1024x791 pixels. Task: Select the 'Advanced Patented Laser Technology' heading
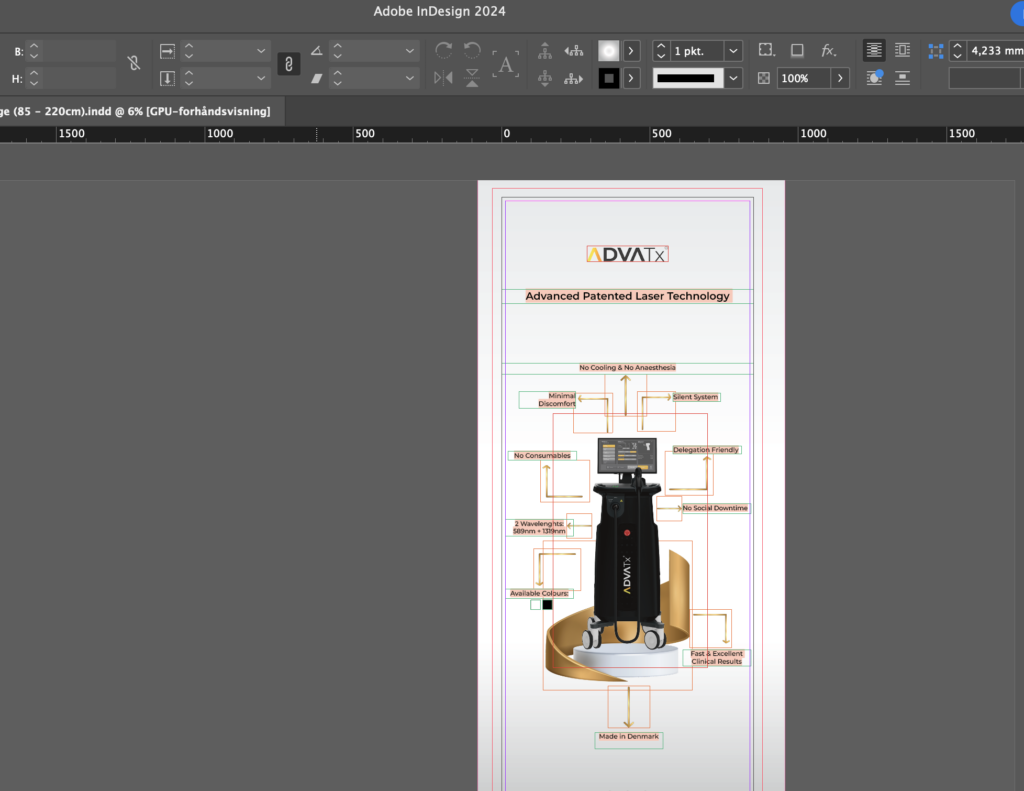click(628, 296)
